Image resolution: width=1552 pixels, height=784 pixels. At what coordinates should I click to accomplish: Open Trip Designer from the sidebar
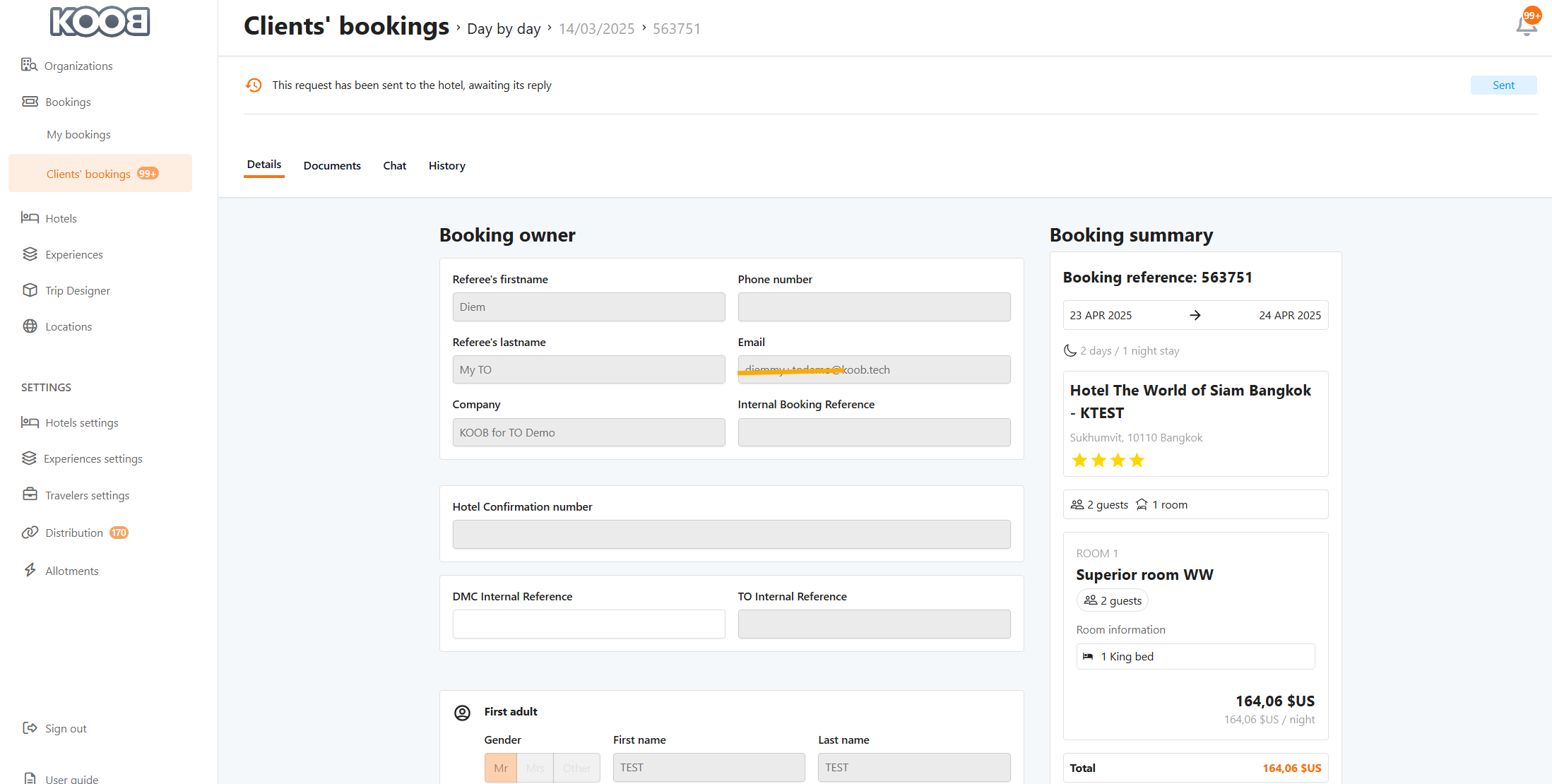click(77, 290)
